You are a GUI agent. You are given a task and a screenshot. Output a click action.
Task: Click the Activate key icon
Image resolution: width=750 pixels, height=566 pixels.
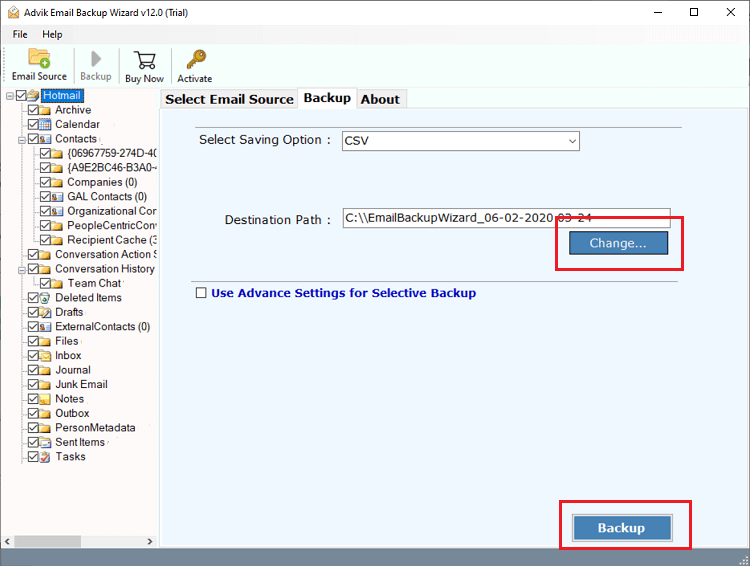(x=196, y=60)
